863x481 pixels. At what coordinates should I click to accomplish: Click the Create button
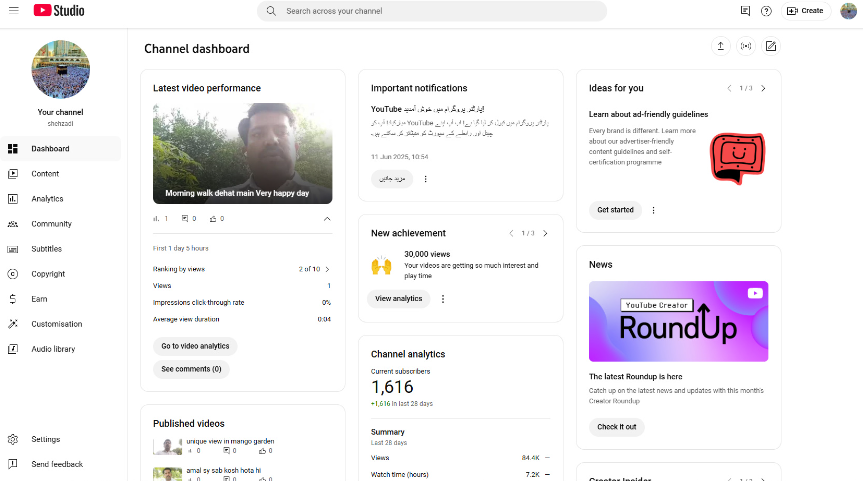click(x=805, y=10)
